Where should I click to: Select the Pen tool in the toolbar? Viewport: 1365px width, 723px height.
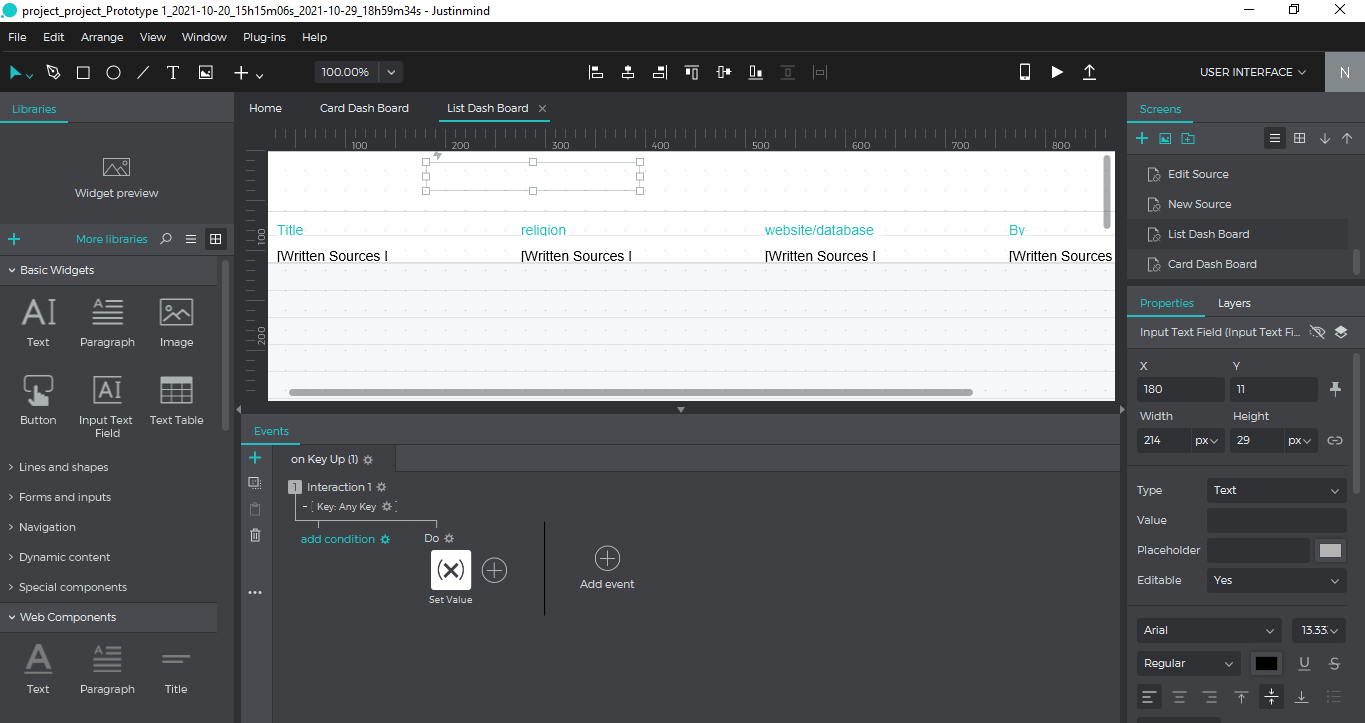pyautogui.click(x=53, y=72)
